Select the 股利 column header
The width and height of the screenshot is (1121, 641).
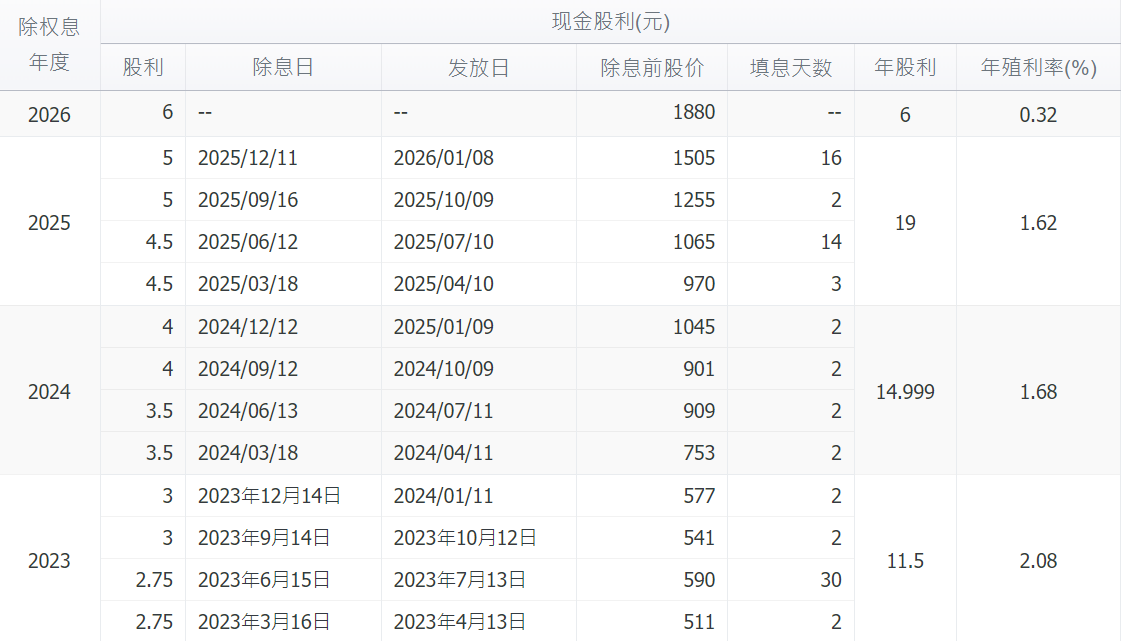143,68
